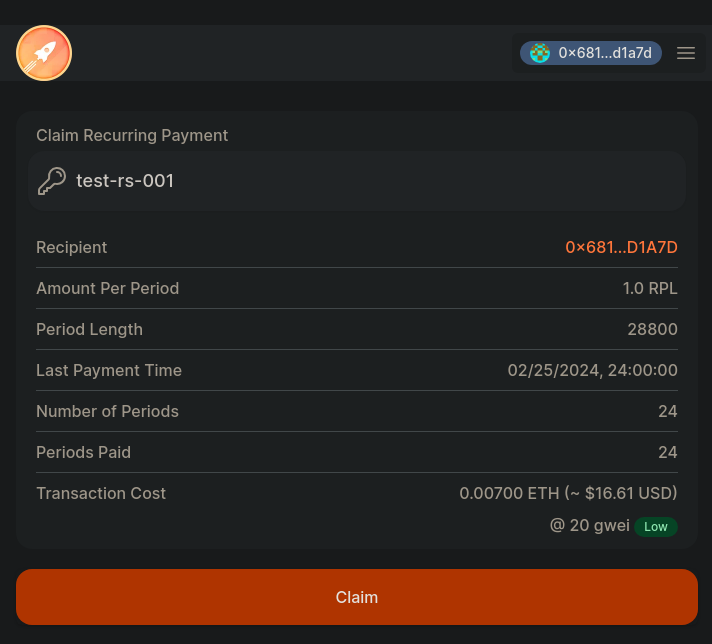The image size is (712, 644).
Task: Click the Amount Per Period label
Action: [x=108, y=288]
